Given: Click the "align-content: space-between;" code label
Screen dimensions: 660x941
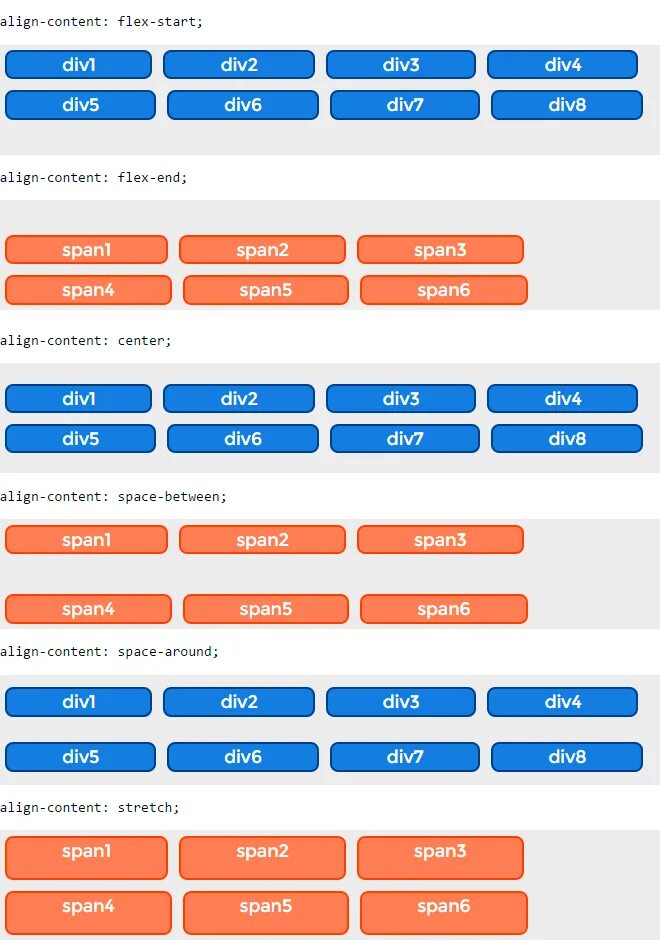Looking at the screenshot, I should pyautogui.click(x=113, y=496).
